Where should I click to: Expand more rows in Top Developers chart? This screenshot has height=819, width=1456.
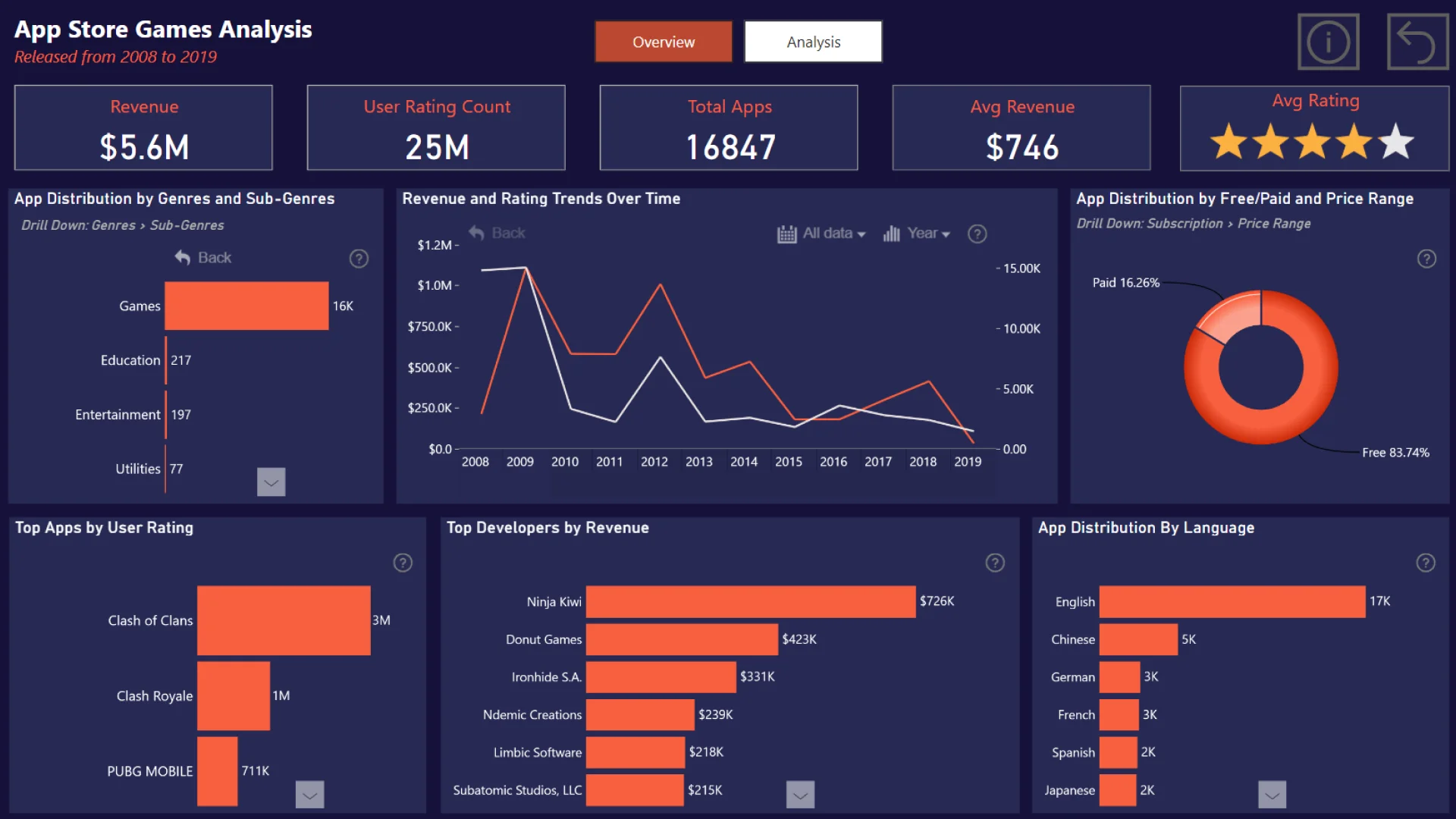click(800, 795)
